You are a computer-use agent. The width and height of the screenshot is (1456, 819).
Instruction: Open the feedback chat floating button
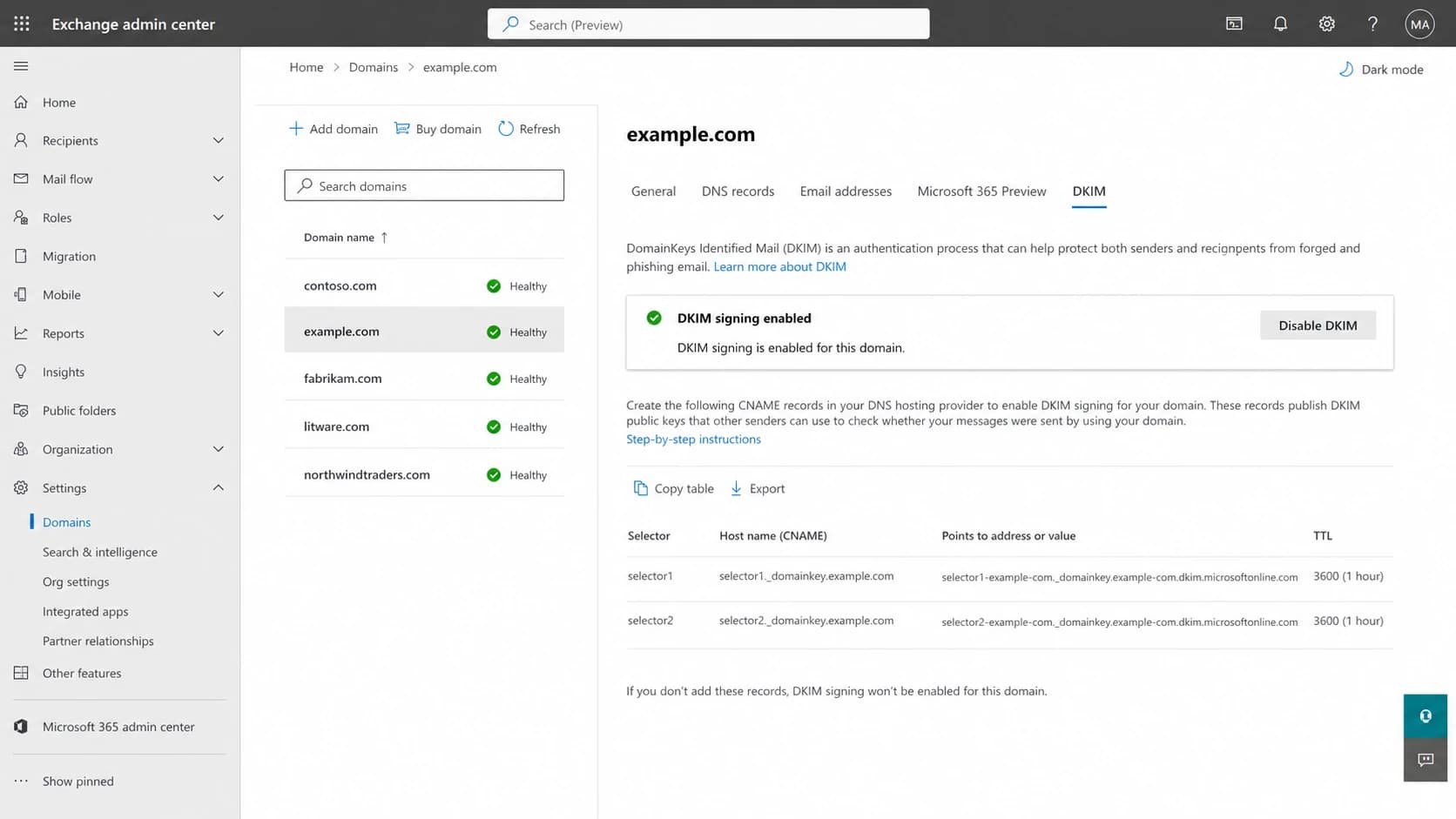point(1425,760)
